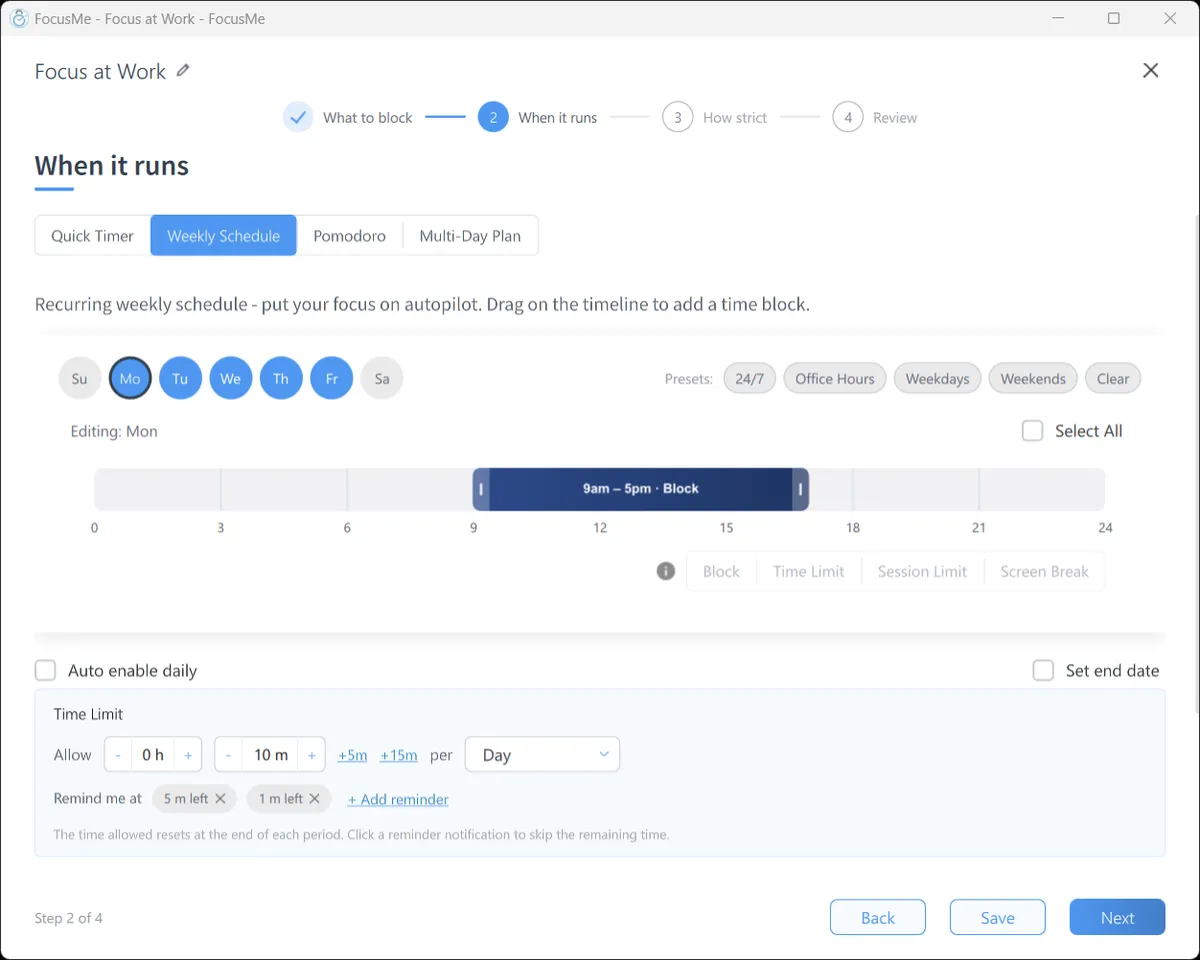Click the 10 m minutes field
Image resolution: width=1200 pixels, height=960 pixels.
click(270, 755)
